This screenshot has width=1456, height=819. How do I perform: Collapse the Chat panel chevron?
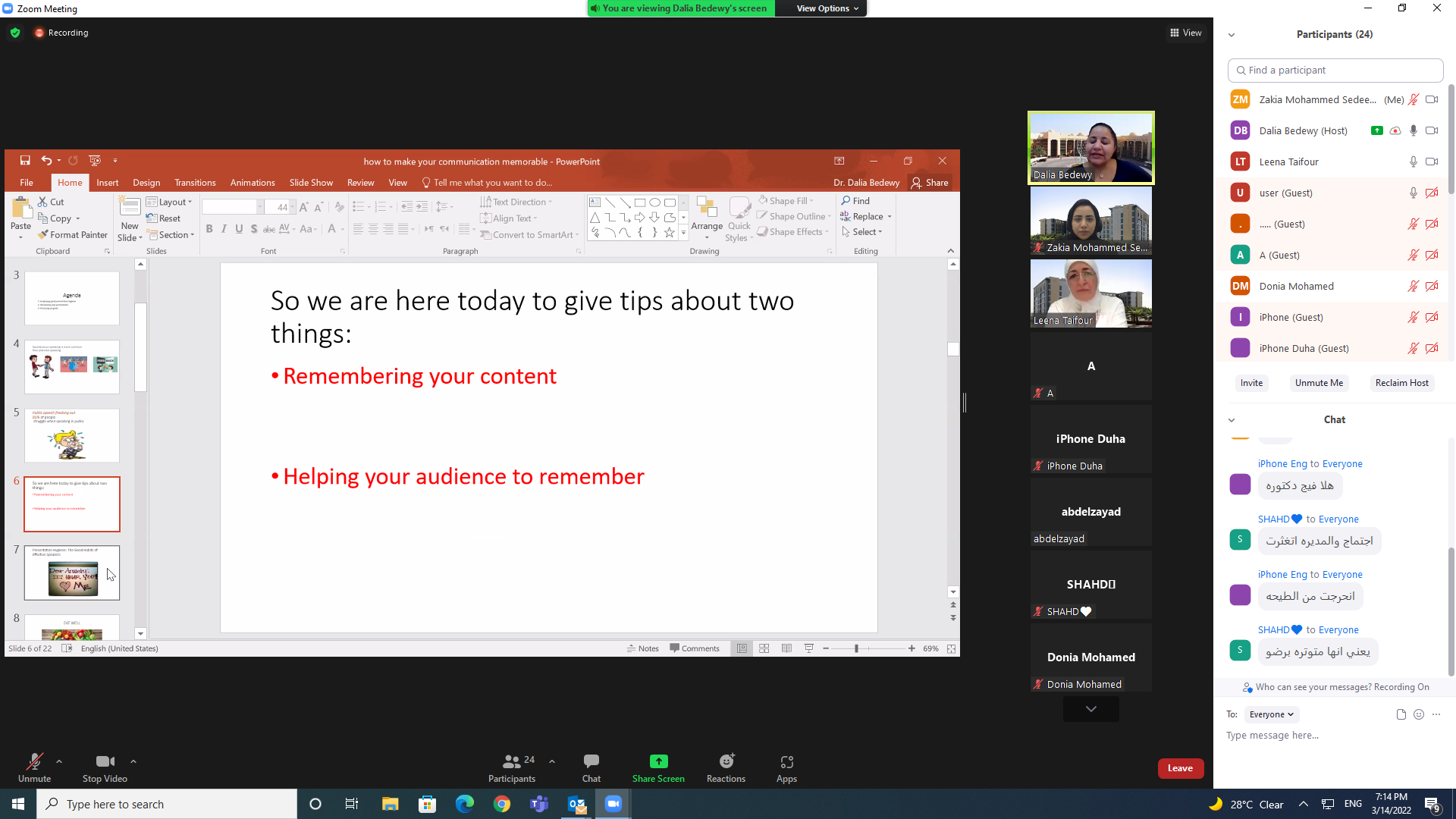[1232, 420]
